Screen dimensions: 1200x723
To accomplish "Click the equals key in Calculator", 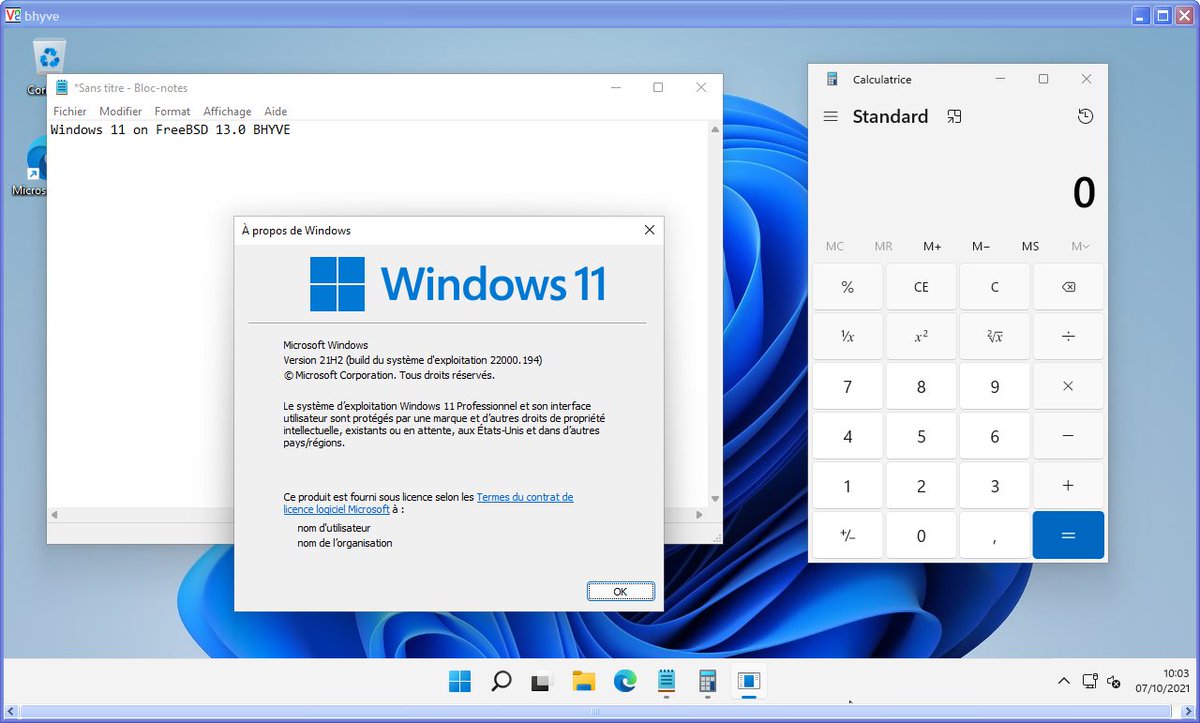I will click(1068, 535).
